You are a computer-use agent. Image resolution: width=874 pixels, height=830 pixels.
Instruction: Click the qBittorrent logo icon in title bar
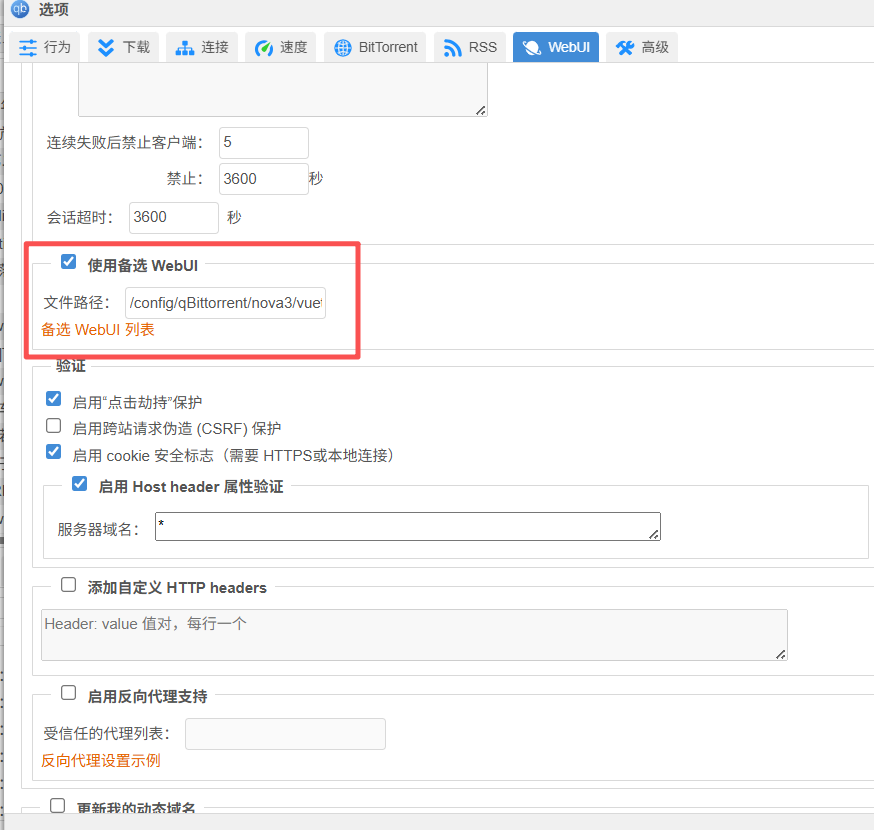tap(20, 10)
